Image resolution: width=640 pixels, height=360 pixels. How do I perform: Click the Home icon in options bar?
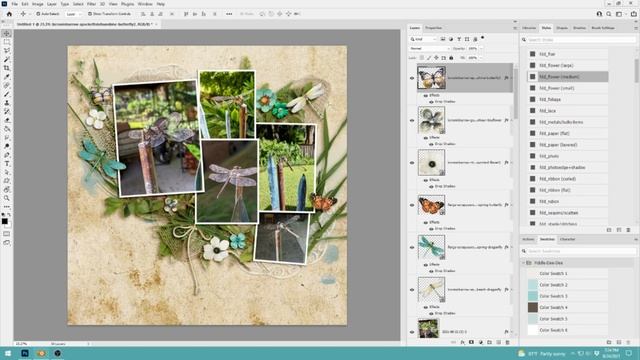point(9,14)
